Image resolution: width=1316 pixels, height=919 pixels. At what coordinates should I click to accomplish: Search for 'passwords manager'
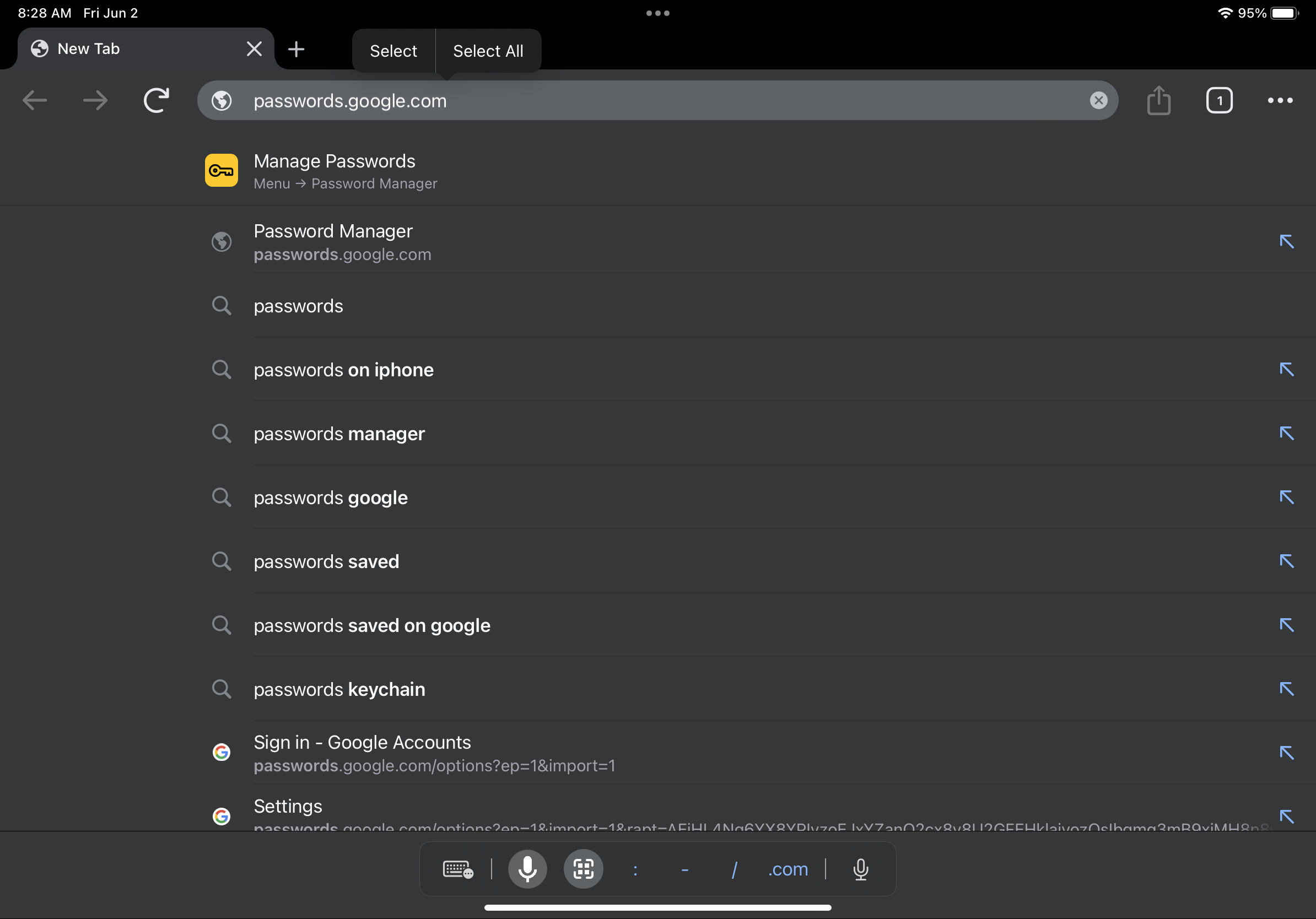(658, 434)
